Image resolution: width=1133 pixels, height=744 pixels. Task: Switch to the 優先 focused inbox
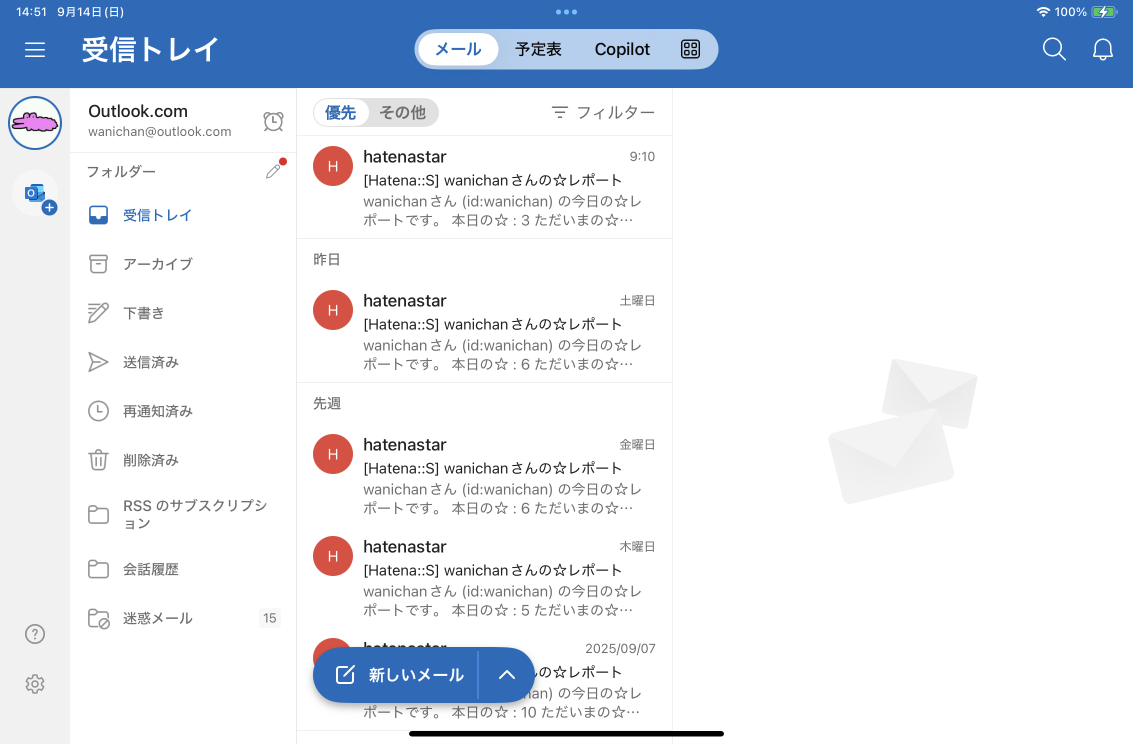(x=340, y=113)
